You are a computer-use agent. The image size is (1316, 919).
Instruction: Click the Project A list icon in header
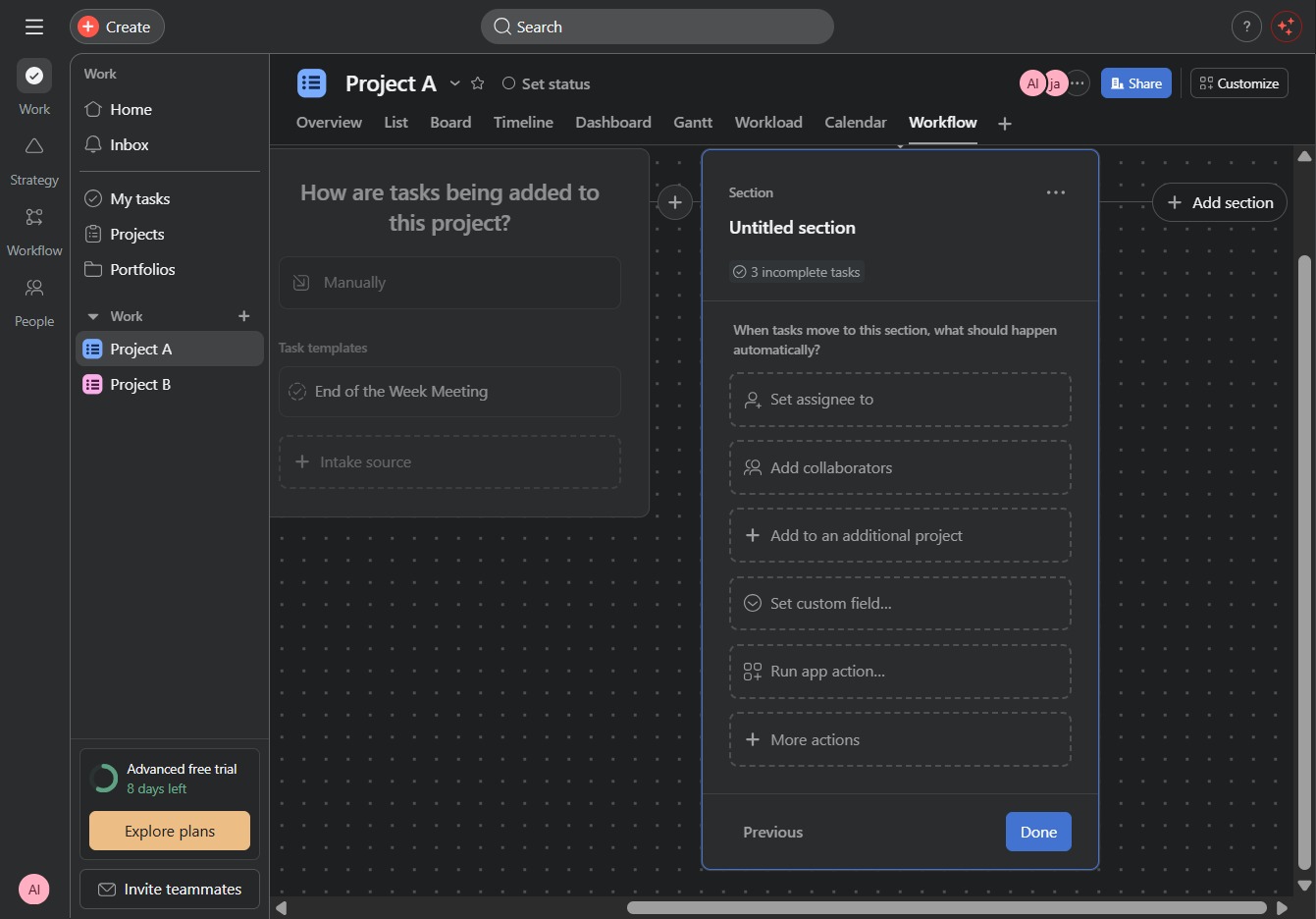pyautogui.click(x=312, y=83)
